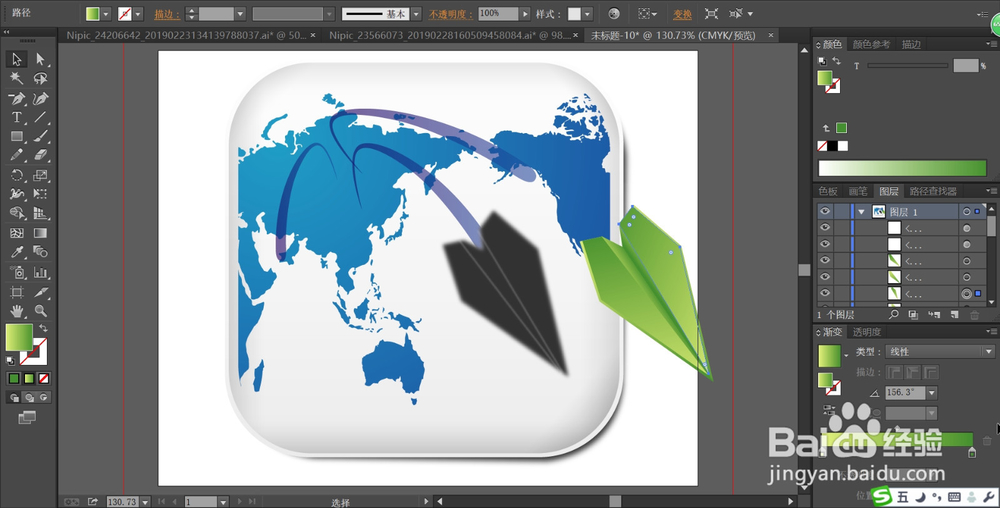Select the Mesh tool
The width and height of the screenshot is (1000, 508).
(17, 233)
